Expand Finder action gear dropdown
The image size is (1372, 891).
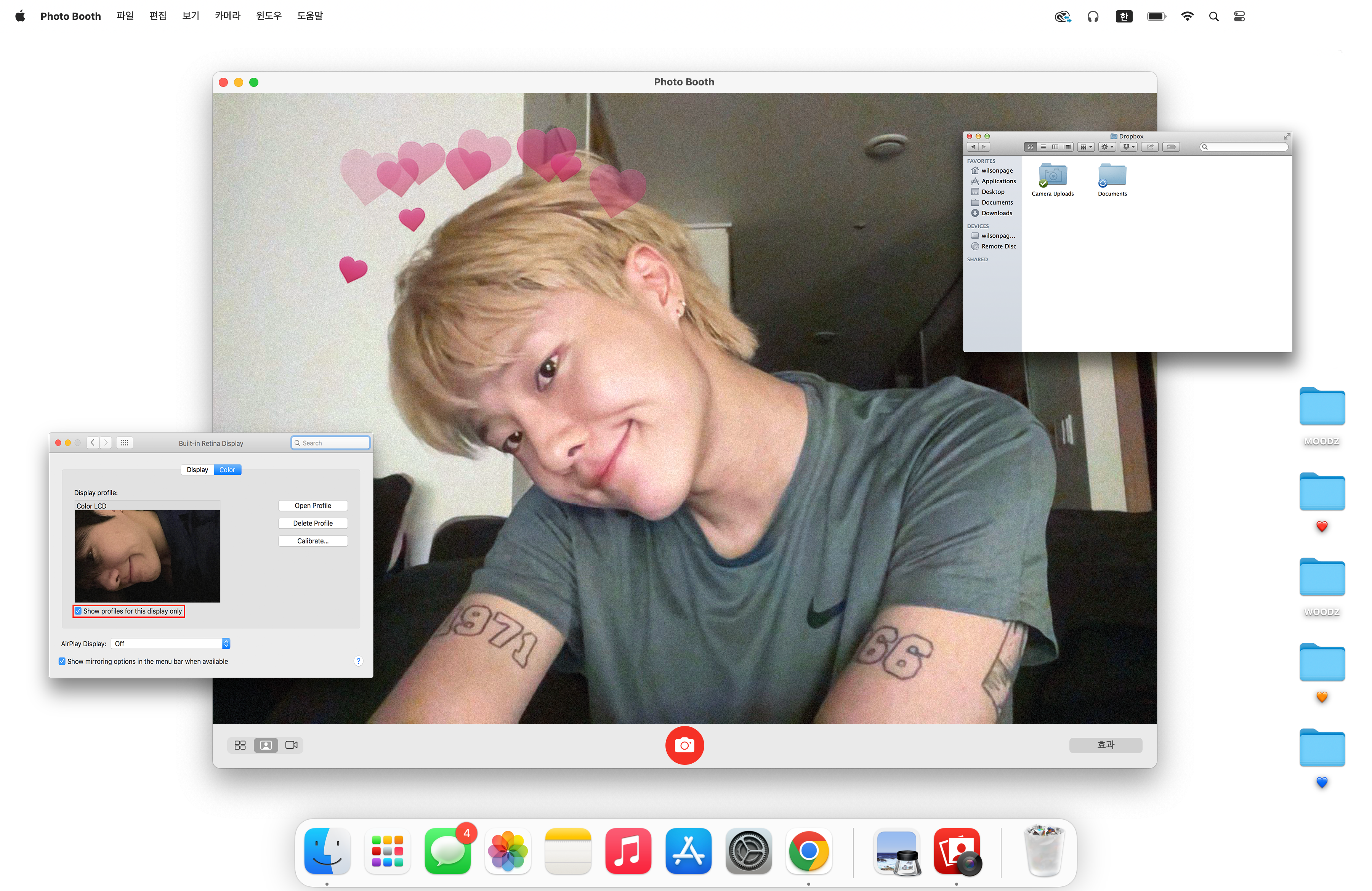1108,147
